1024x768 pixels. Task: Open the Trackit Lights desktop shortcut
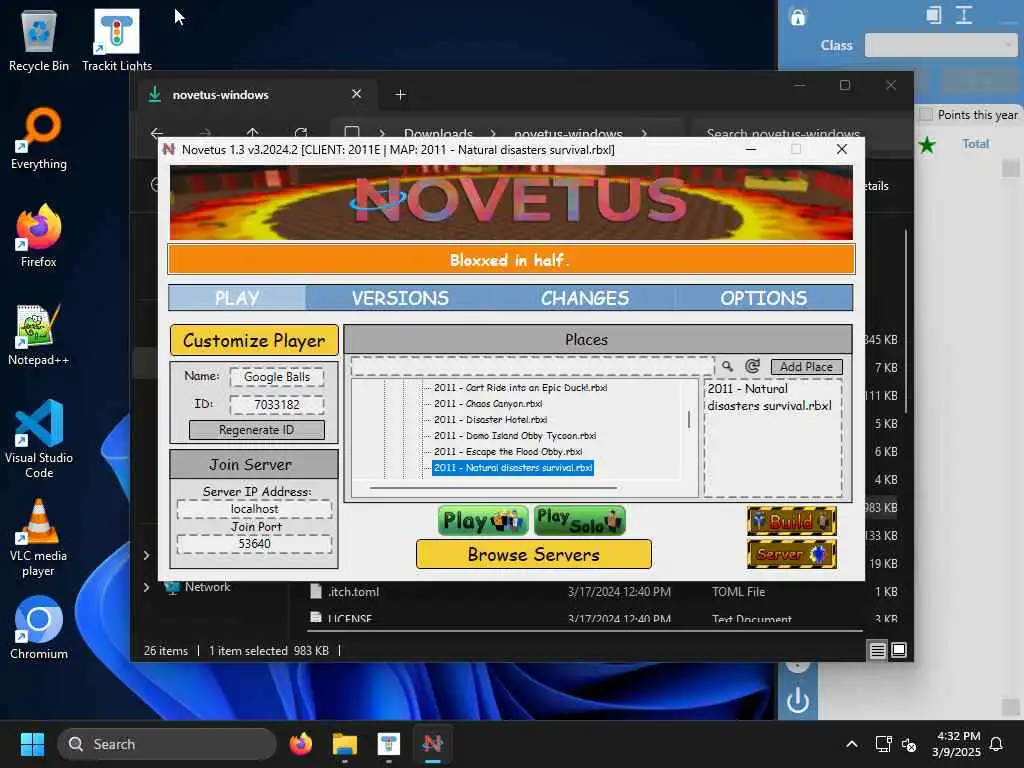tap(116, 40)
